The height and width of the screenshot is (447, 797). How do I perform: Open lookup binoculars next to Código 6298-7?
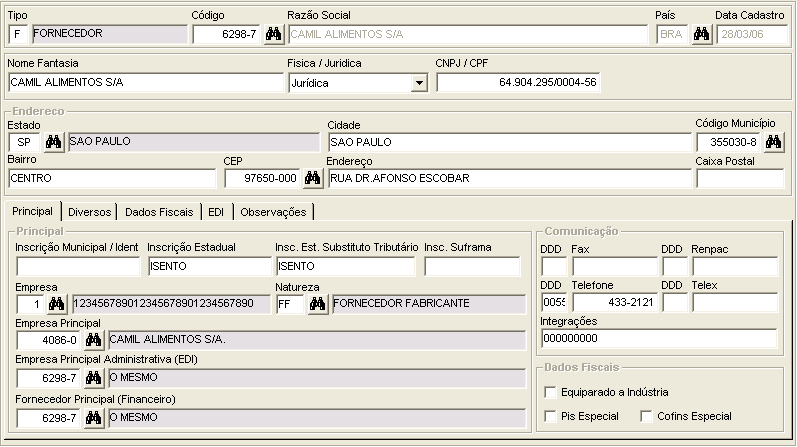[273, 34]
